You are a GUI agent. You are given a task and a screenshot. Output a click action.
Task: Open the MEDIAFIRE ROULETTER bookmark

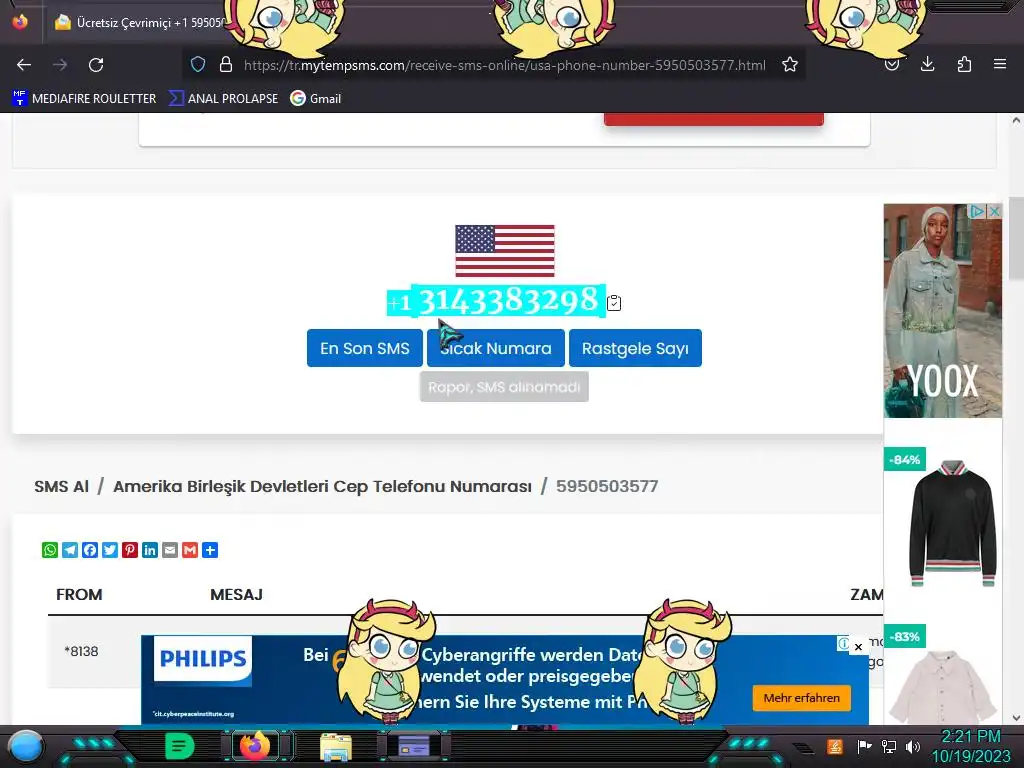84,99
